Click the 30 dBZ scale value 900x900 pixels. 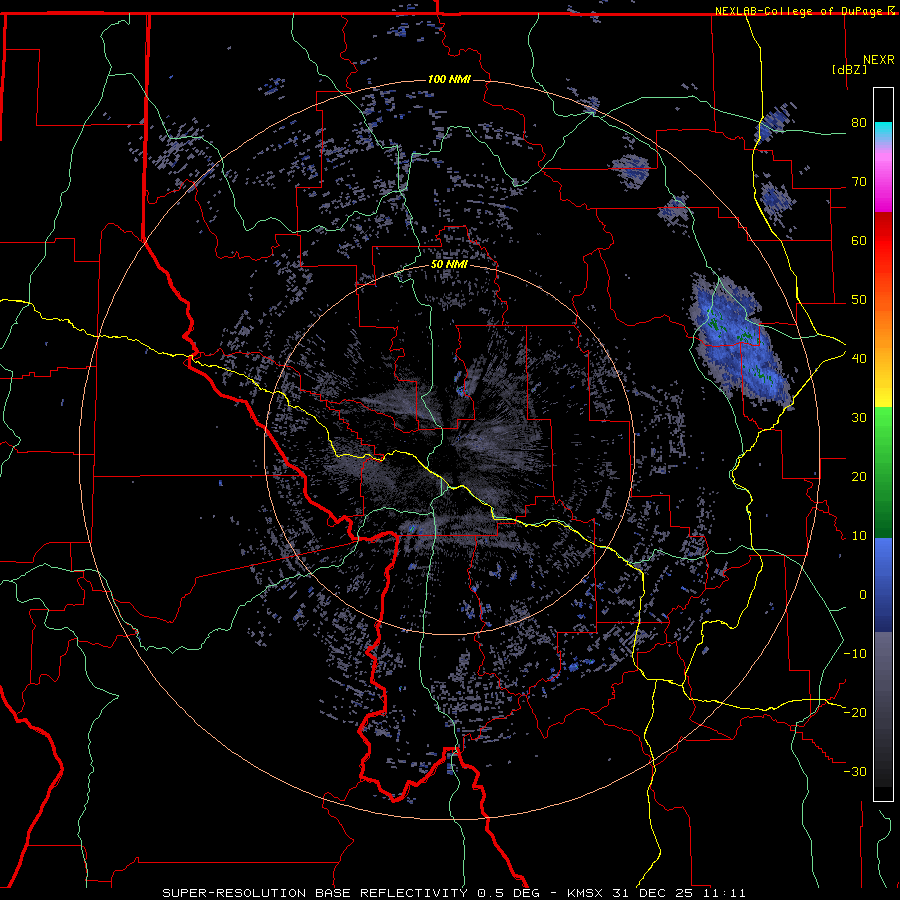859,417
